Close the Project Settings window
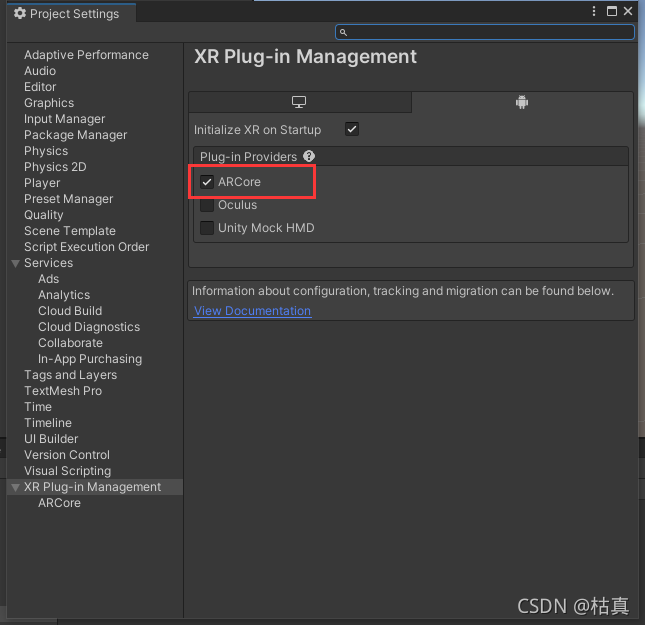 click(628, 11)
